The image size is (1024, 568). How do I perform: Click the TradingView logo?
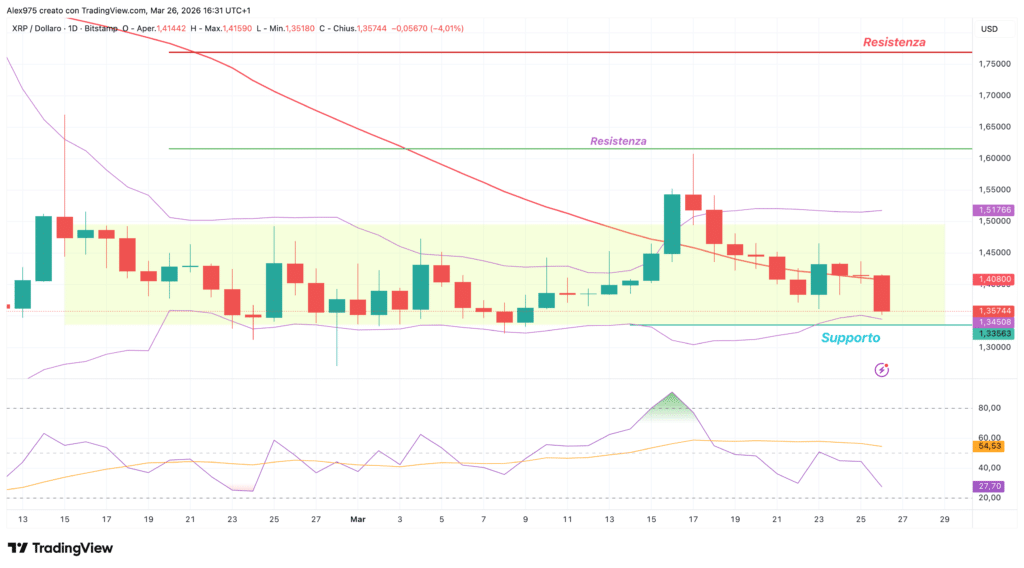point(60,548)
